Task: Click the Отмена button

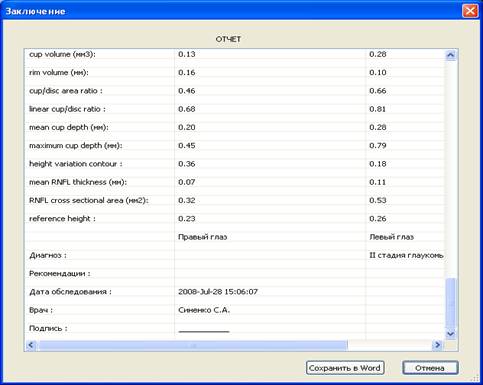Action: (430, 368)
